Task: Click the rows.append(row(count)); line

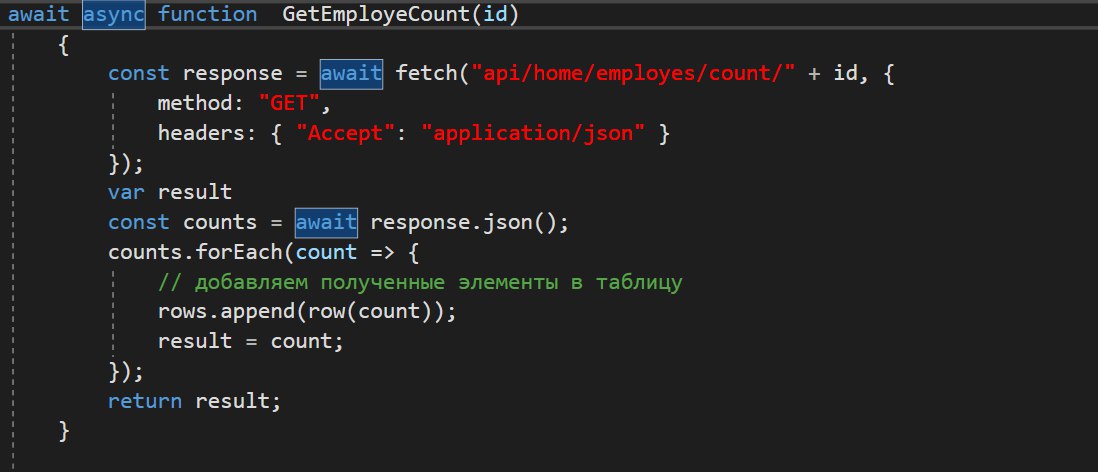Action: click(307, 312)
